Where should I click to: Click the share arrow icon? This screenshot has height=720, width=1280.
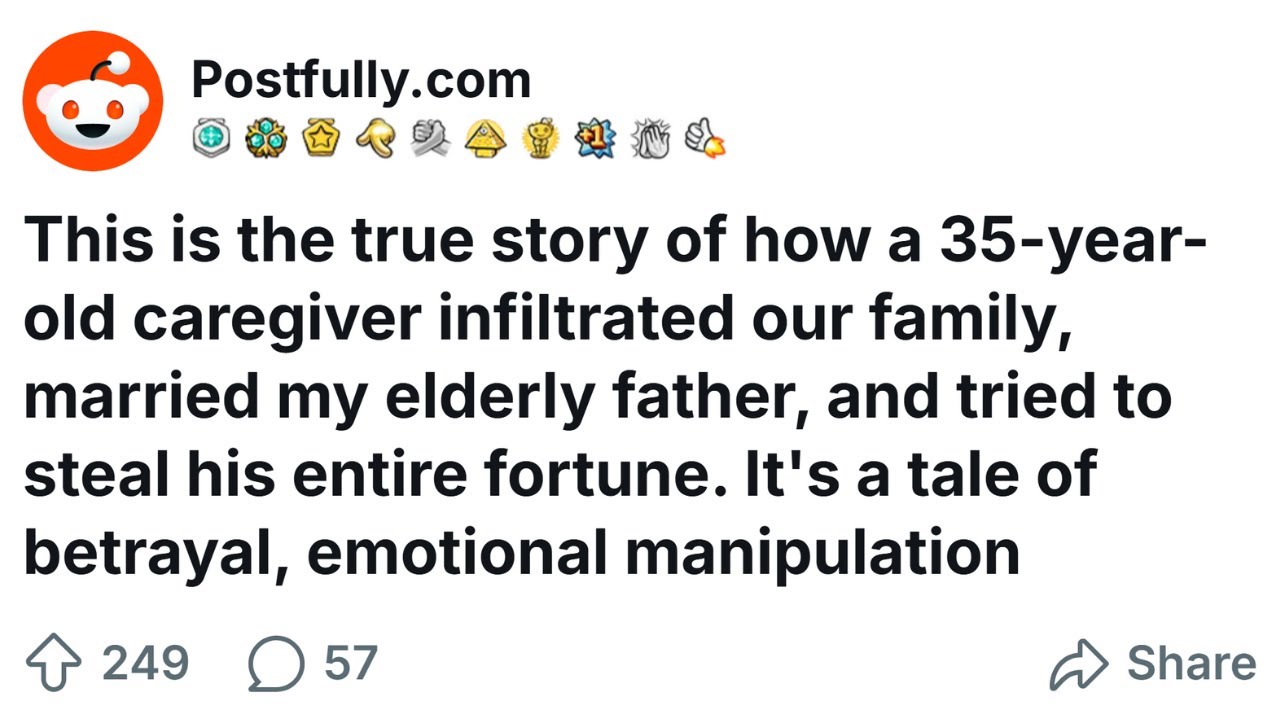(x=1079, y=665)
